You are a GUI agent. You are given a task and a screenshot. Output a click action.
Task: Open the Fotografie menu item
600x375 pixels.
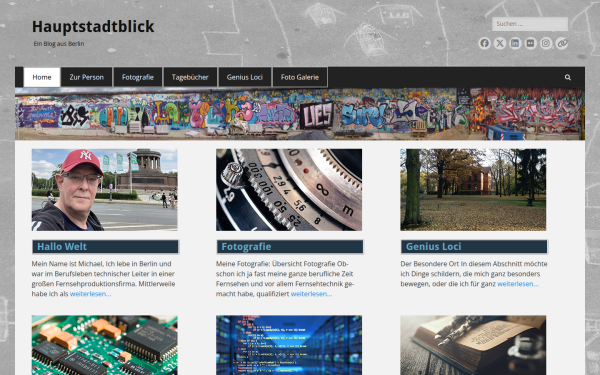[x=138, y=77]
